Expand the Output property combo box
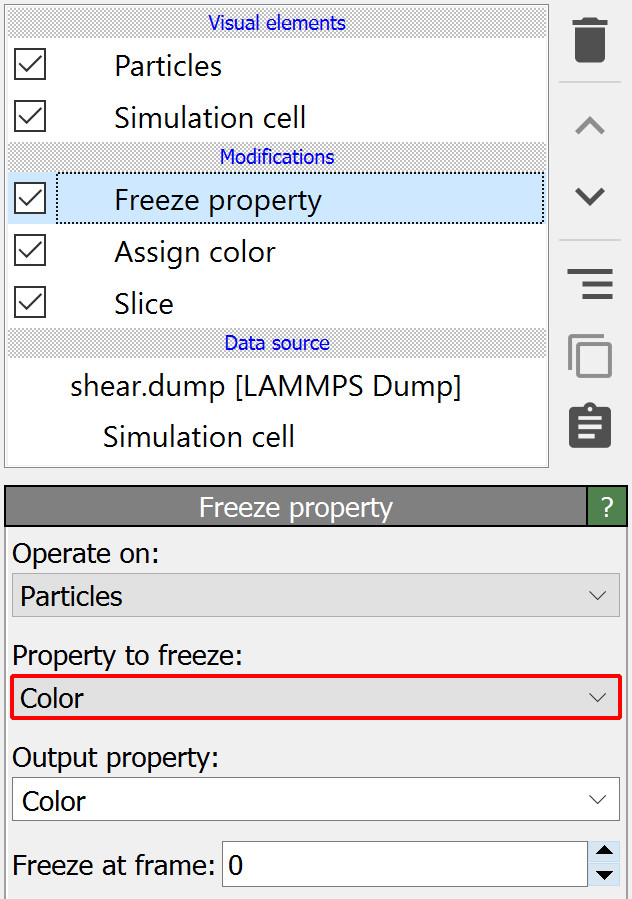Image resolution: width=632 pixels, height=899 pixels. pos(315,801)
